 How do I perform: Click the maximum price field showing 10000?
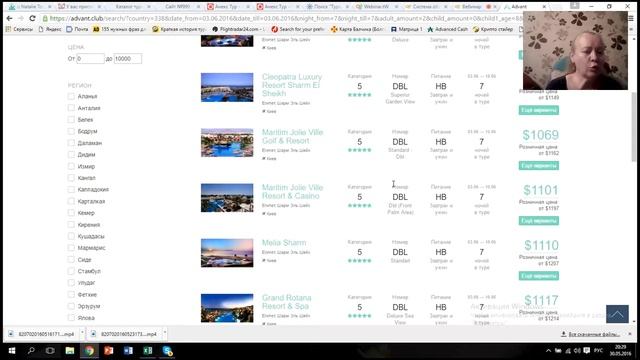coord(128,59)
